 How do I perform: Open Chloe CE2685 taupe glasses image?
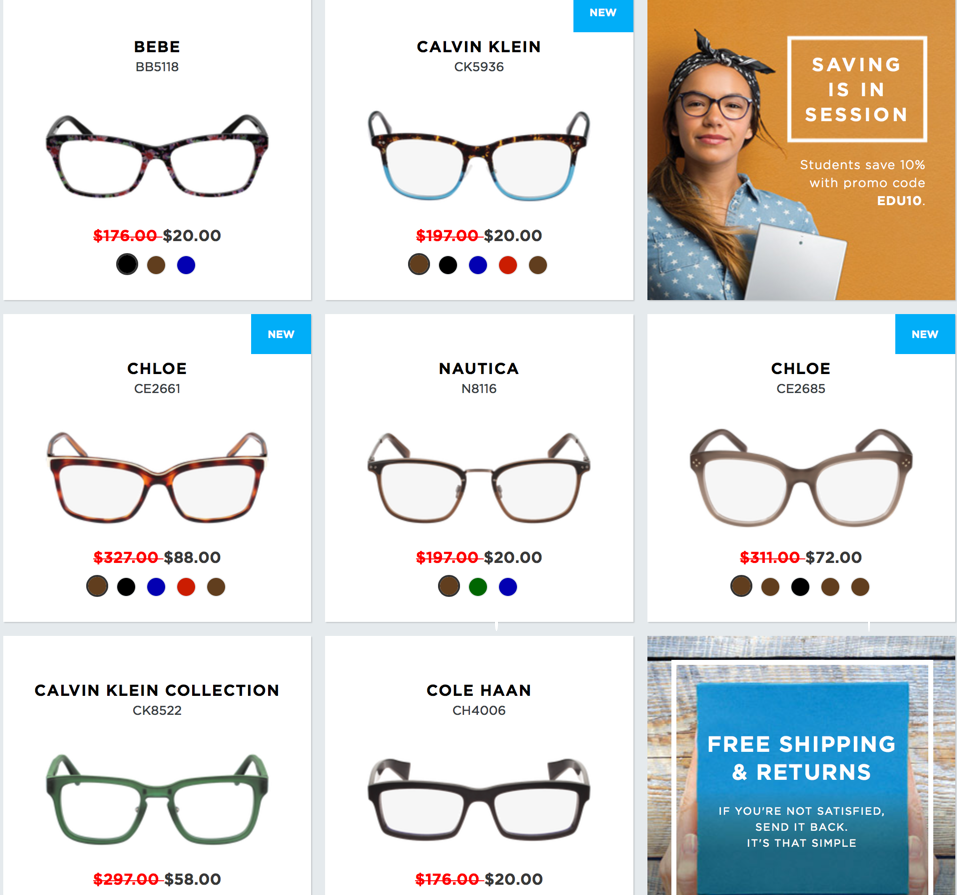tap(801, 477)
